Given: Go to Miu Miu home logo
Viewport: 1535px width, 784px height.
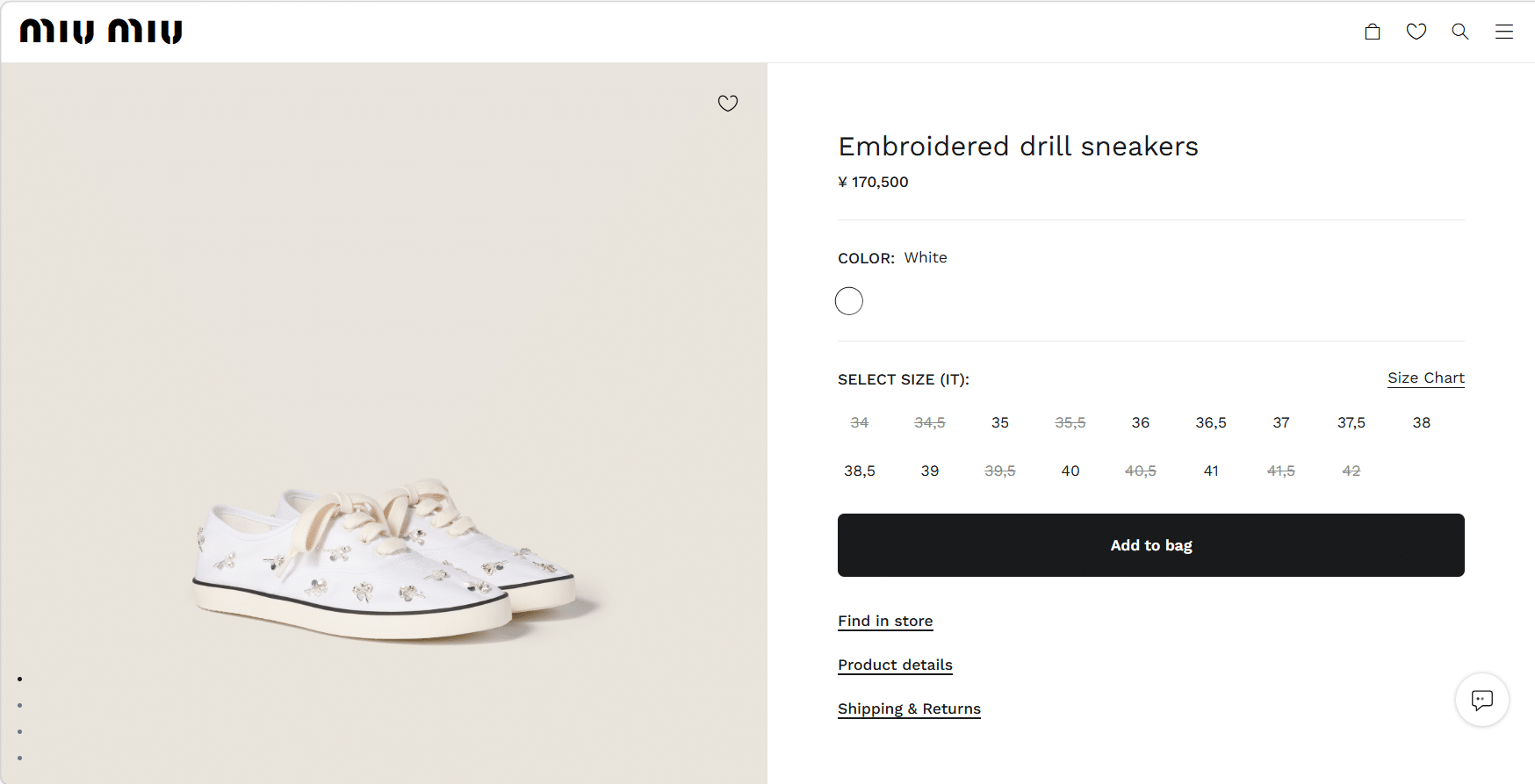Looking at the screenshot, I should [101, 32].
